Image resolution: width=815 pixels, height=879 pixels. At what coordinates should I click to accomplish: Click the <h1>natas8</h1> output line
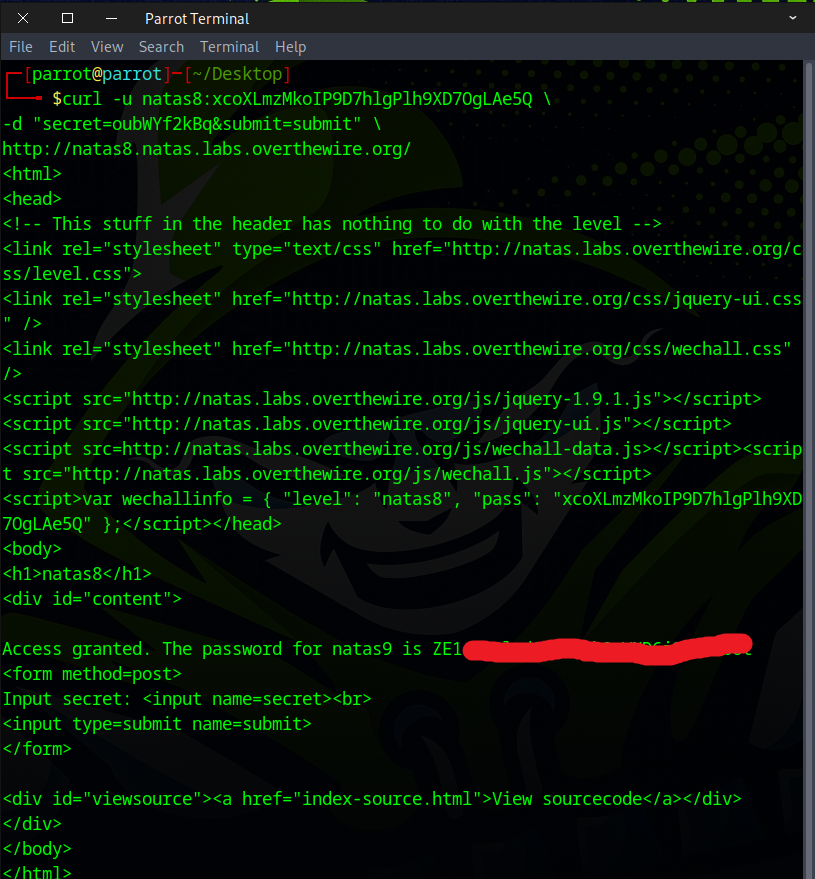coord(77,574)
